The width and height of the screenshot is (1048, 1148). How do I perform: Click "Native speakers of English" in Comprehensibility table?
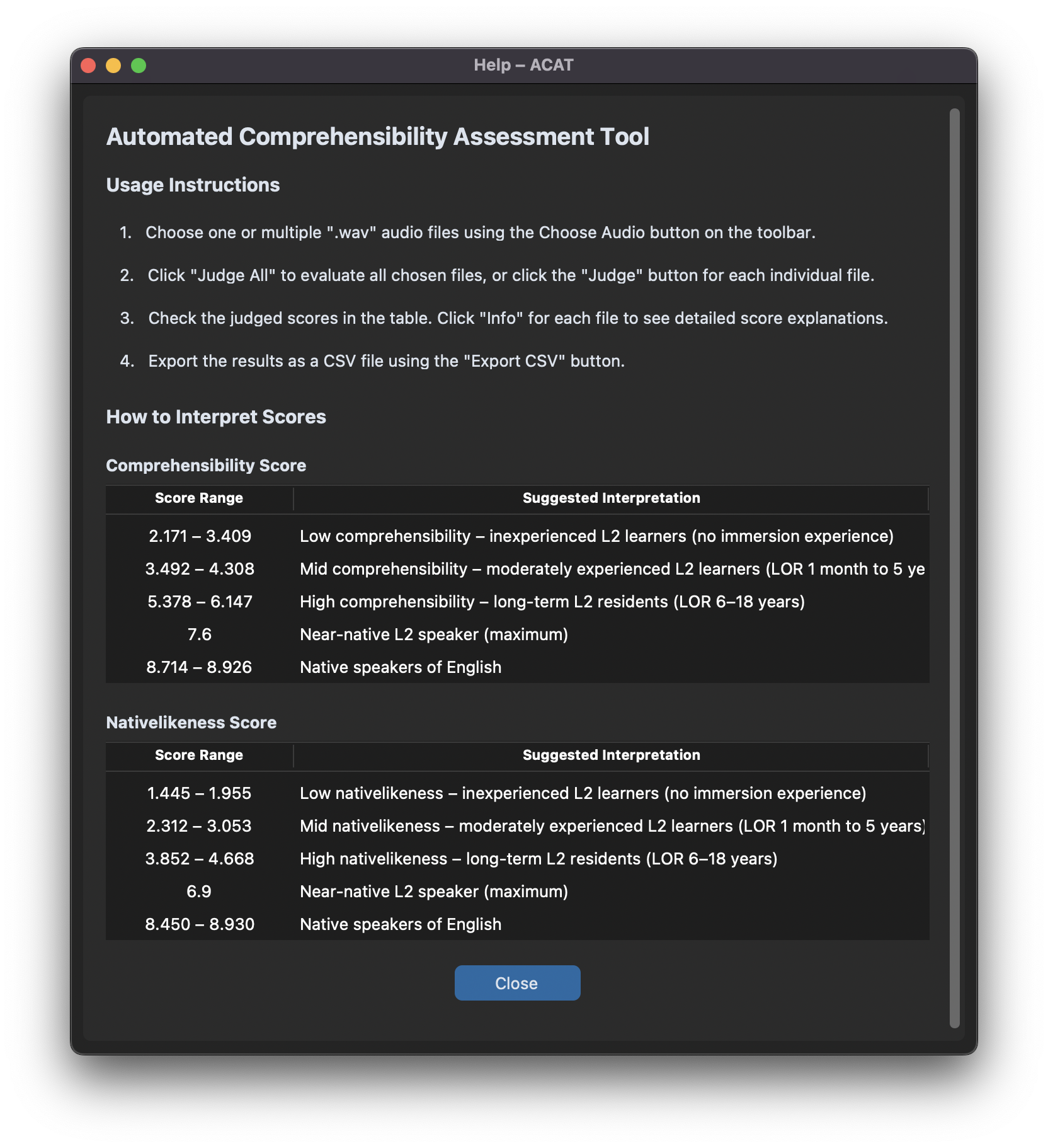coord(401,667)
